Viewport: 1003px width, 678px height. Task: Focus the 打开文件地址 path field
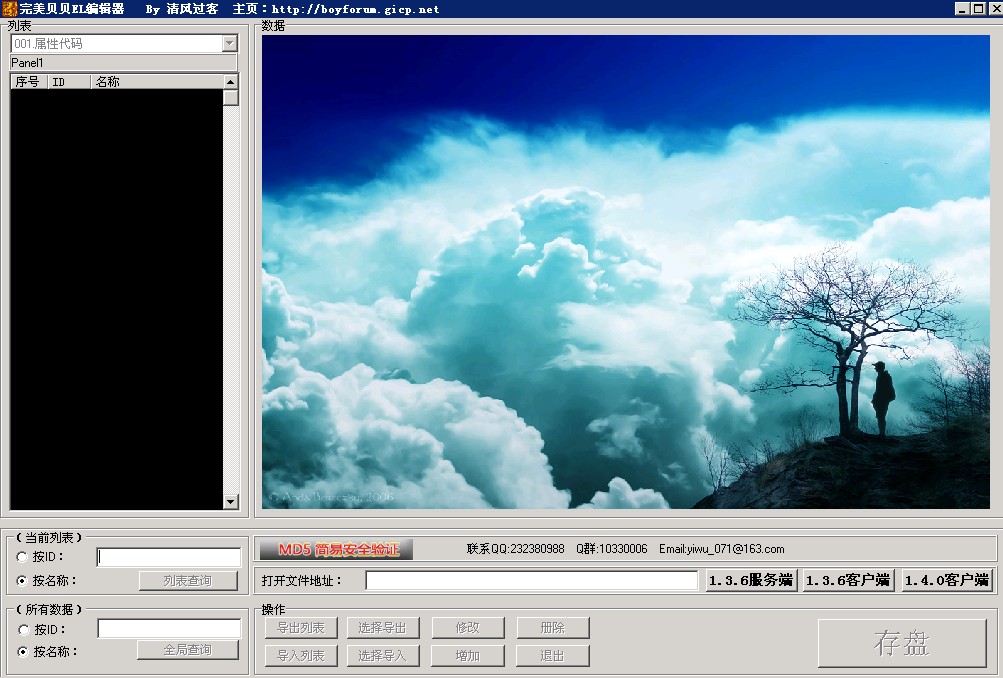pyautogui.click(x=531, y=580)
